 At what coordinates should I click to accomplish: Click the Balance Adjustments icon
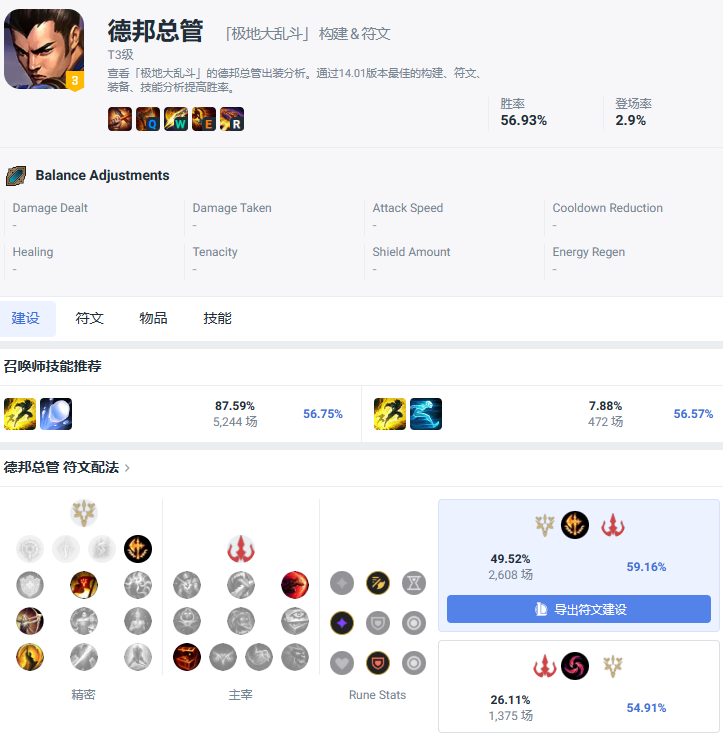click(16, 176)
